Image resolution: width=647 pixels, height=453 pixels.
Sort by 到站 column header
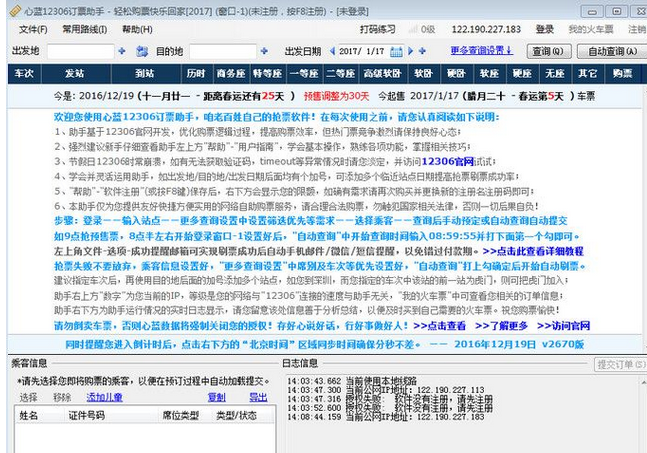(145, 74)
